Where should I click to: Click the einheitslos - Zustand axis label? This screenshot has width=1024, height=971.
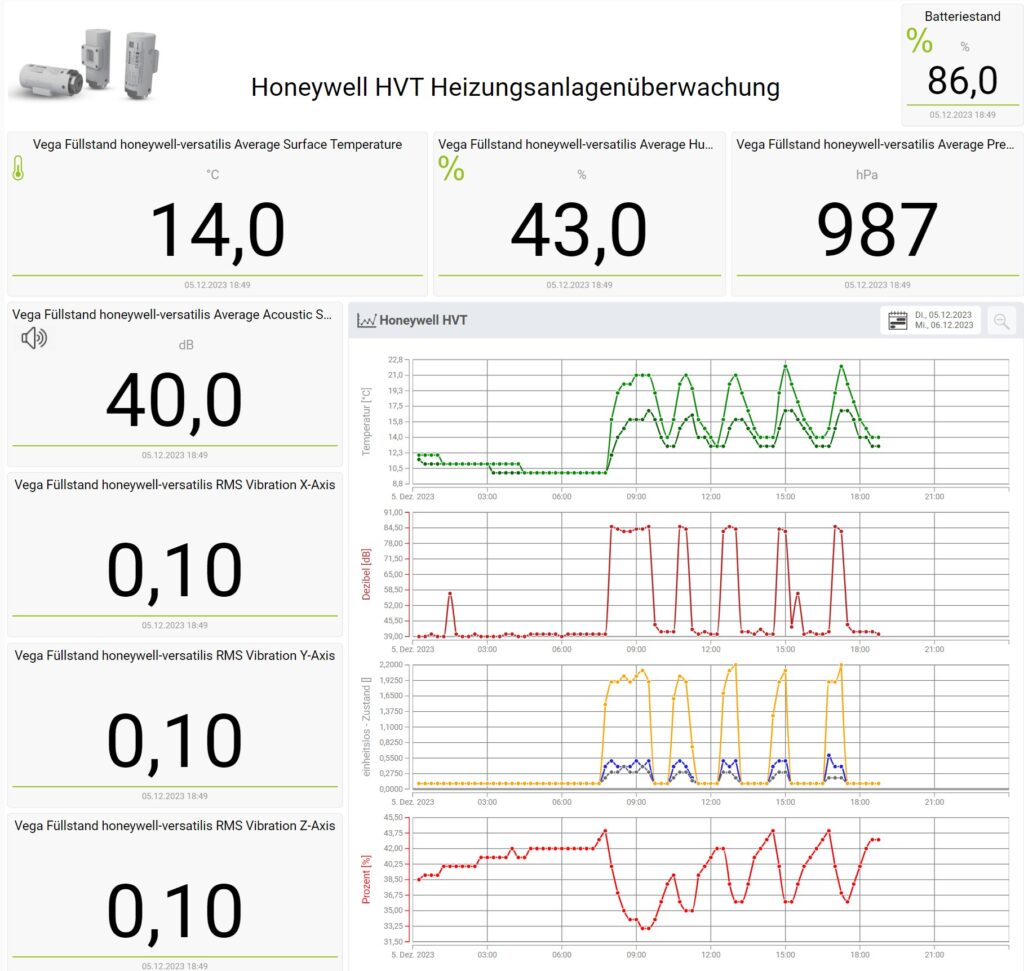coord(366,727)
